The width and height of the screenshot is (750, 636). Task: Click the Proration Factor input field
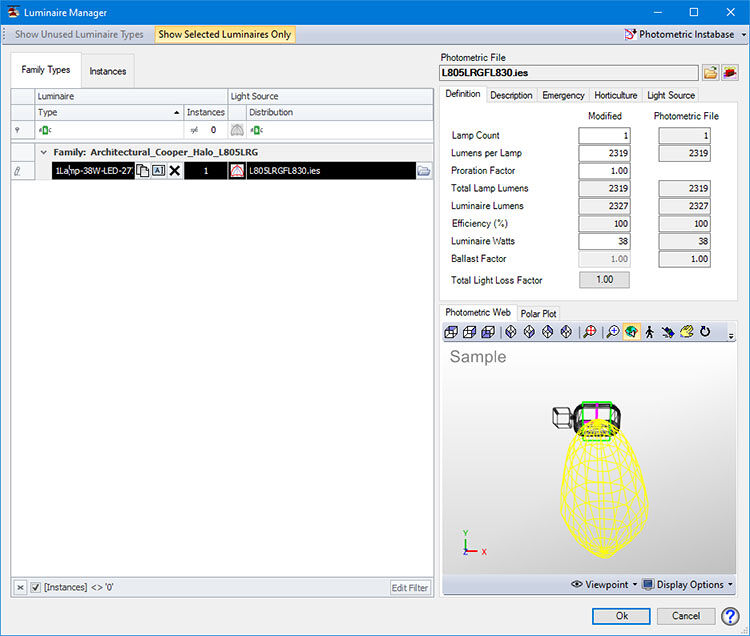coord(604,171)
